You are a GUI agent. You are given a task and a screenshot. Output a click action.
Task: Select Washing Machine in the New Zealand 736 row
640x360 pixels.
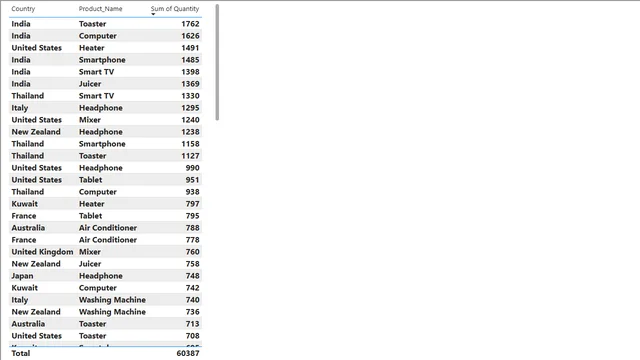[x=112, y=312]
